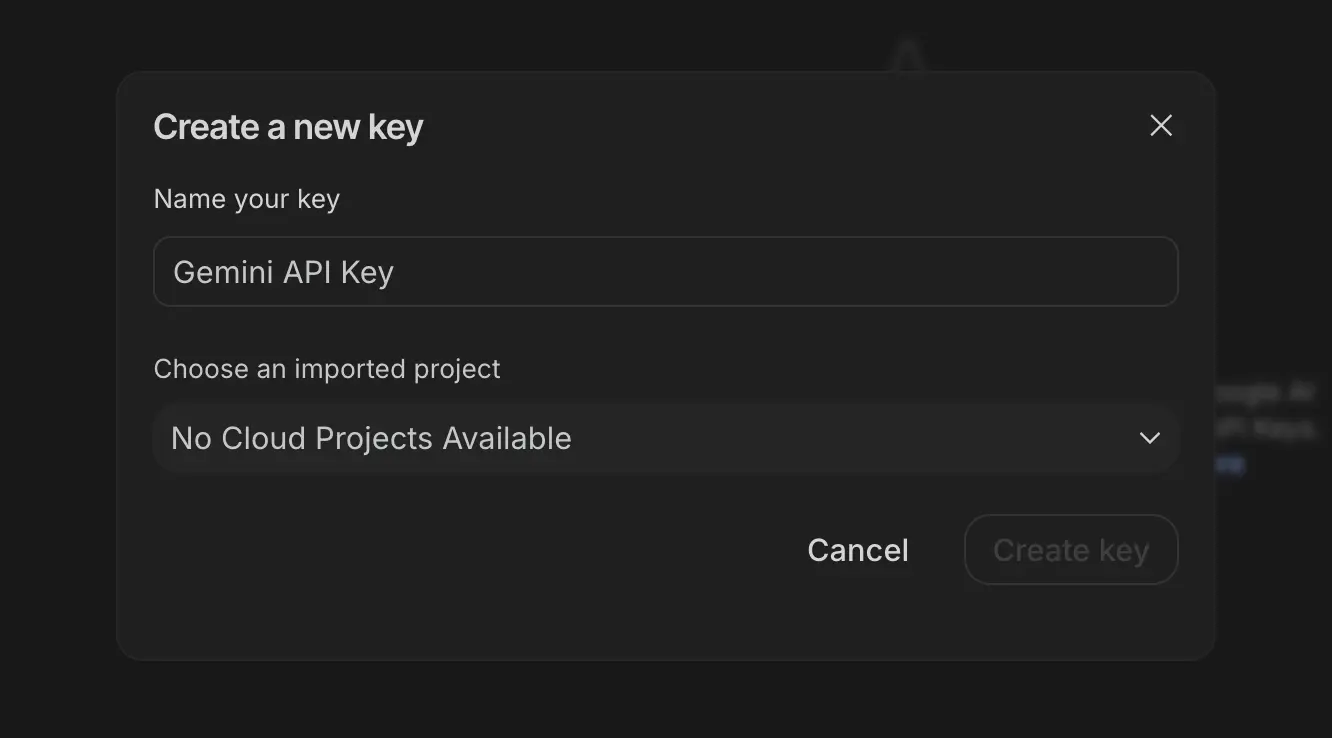Click the Name your key label
The height and width of the screenshot is (738, 1332).
pyautogui.click(x=246, y=198)
